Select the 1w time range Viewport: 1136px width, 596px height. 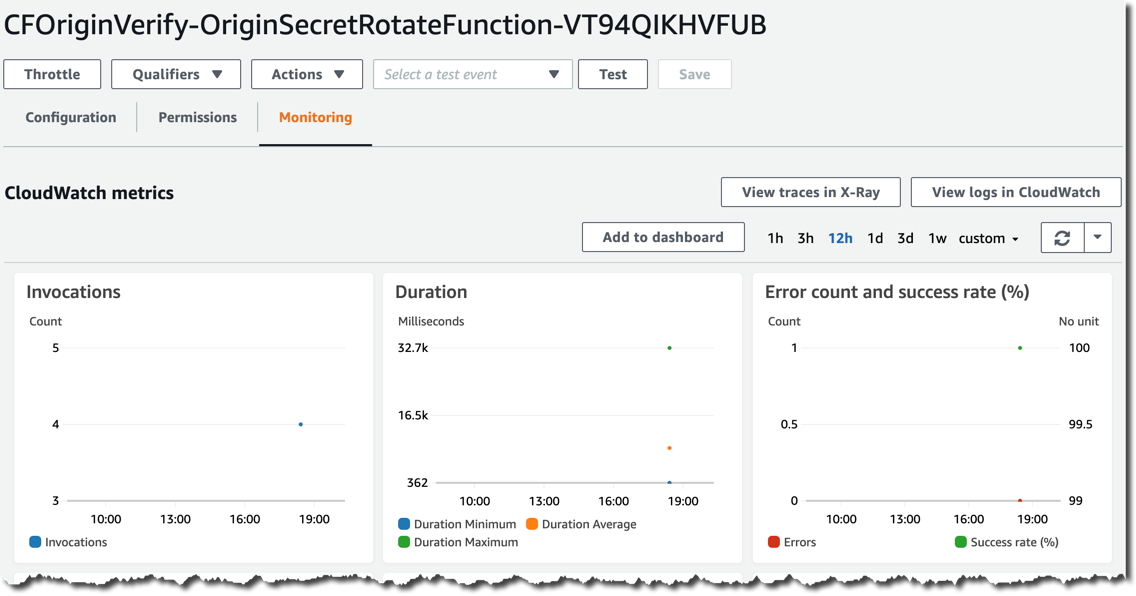937,238
